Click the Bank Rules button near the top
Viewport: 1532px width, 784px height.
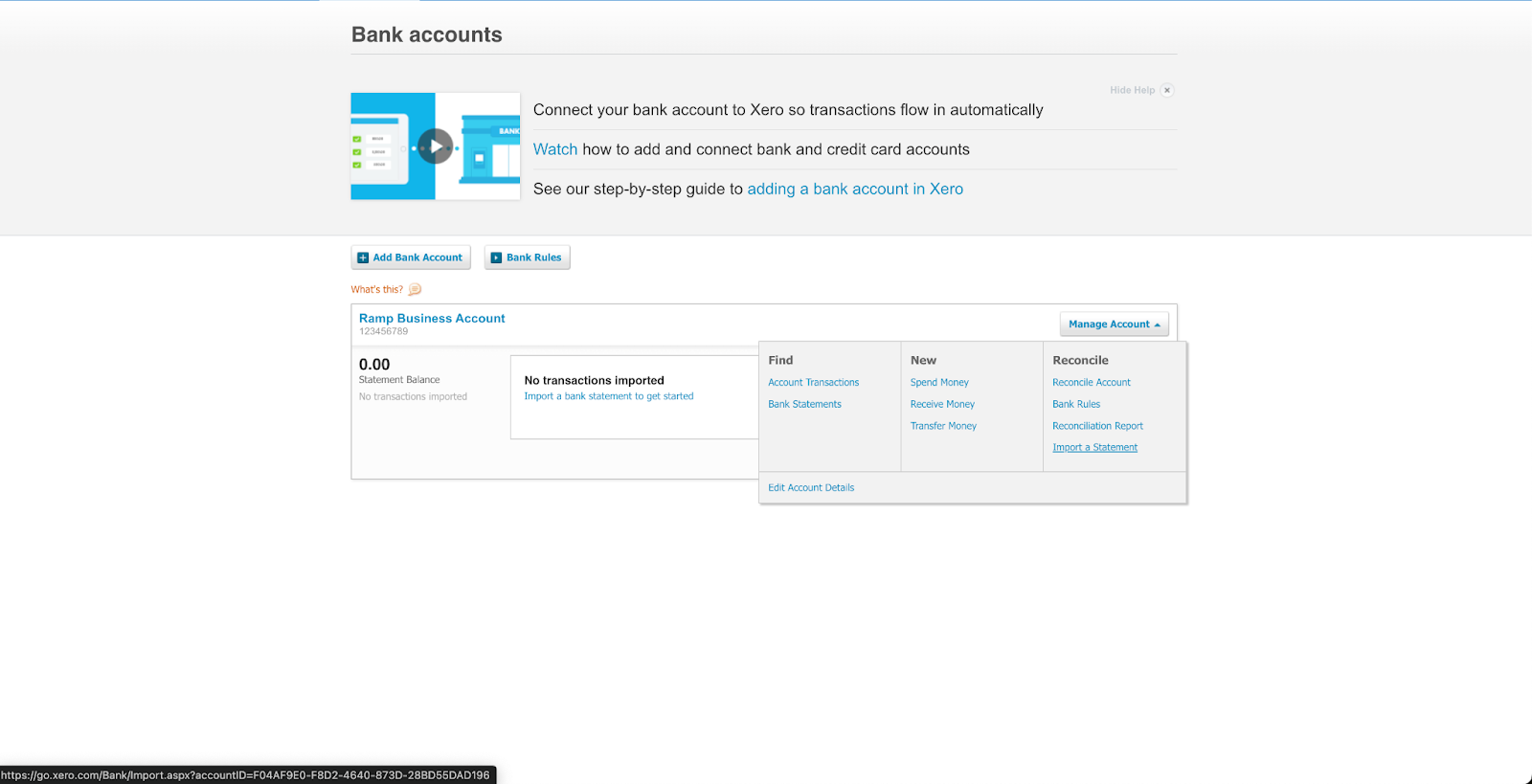coord(527,258)
